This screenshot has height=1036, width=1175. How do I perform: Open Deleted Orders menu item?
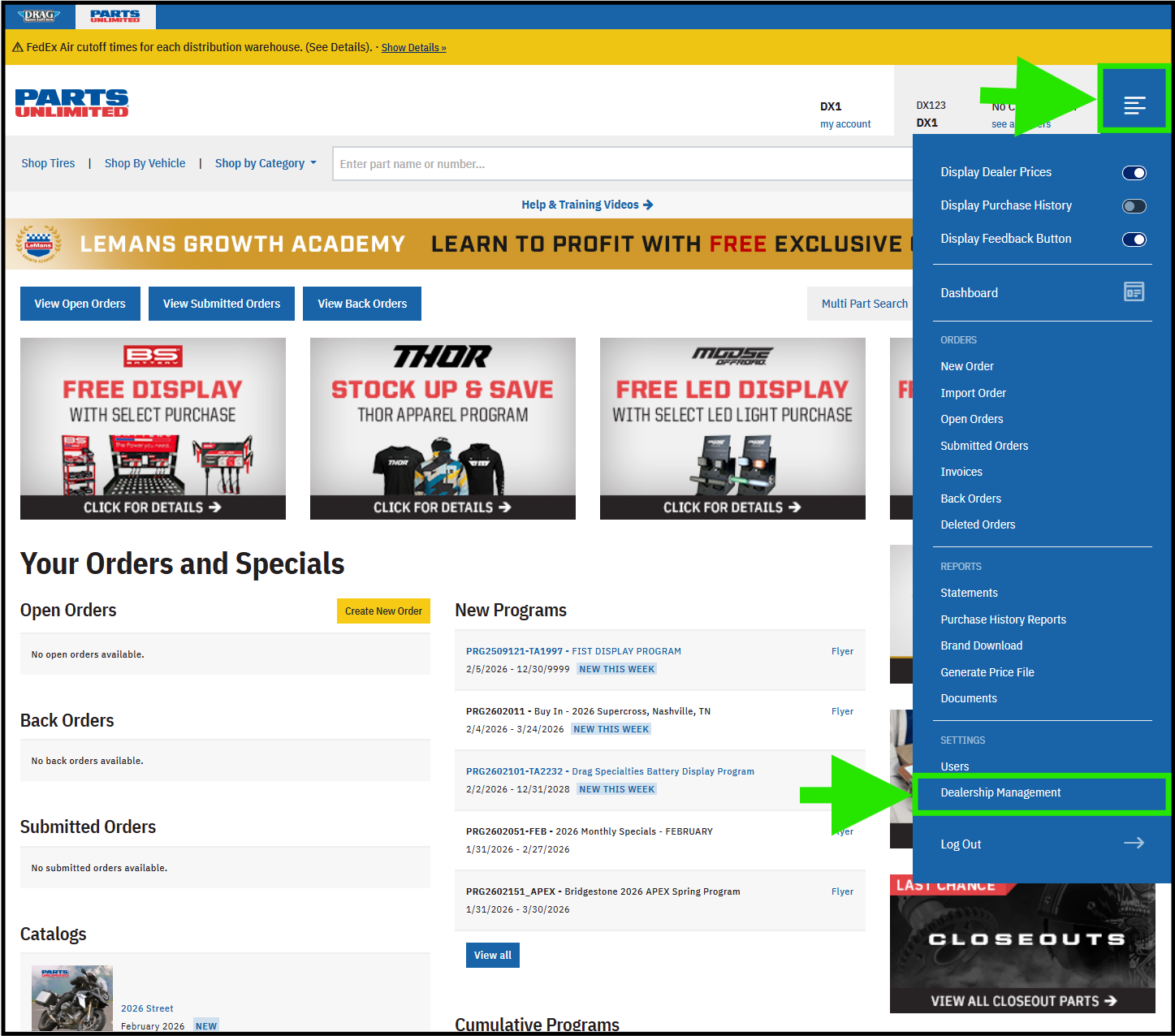tap(978, 524)
